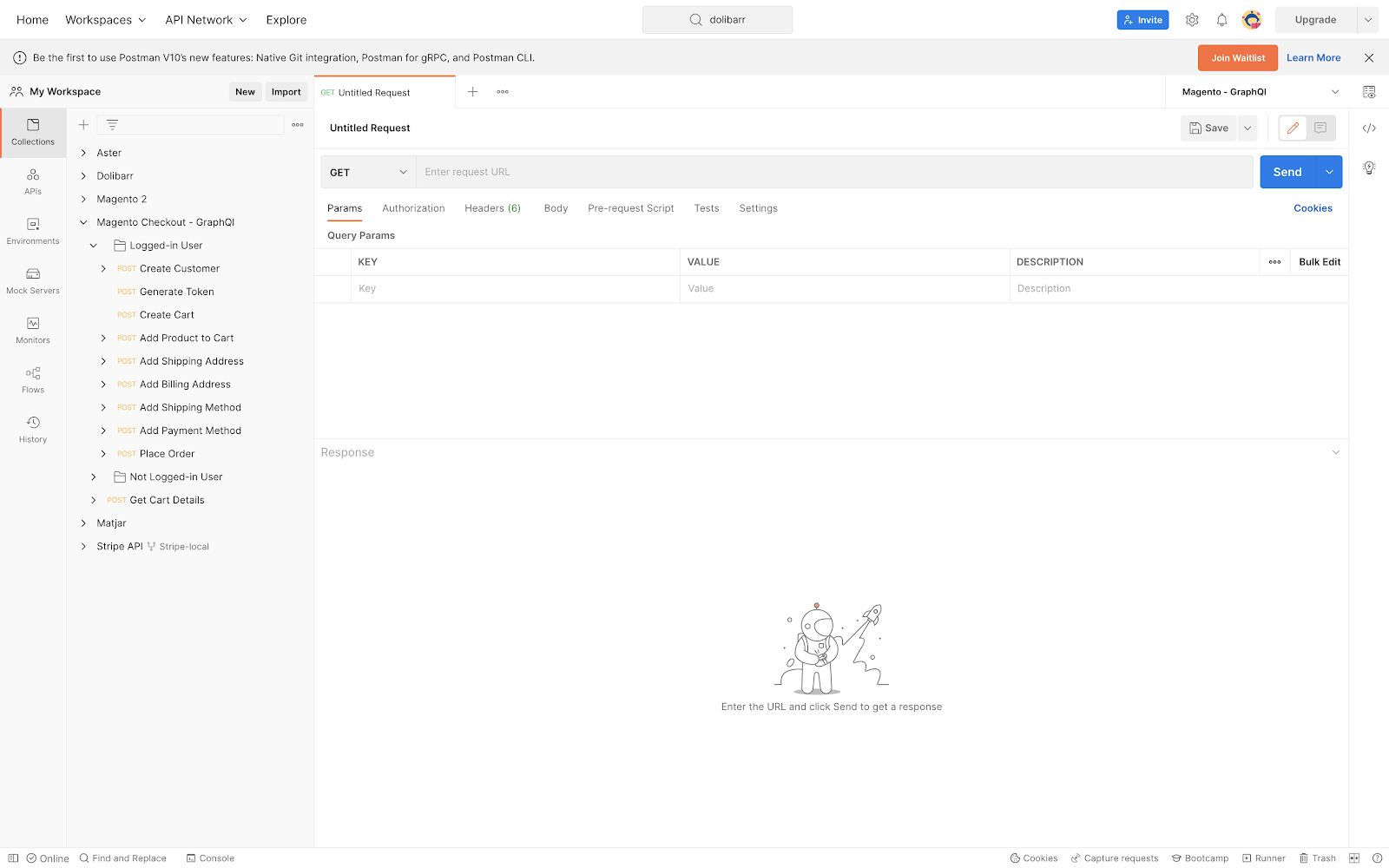1389x868 pixels.
Task: Open the Console in status bar
Action: pyautogui.click(x=210, y=858)
